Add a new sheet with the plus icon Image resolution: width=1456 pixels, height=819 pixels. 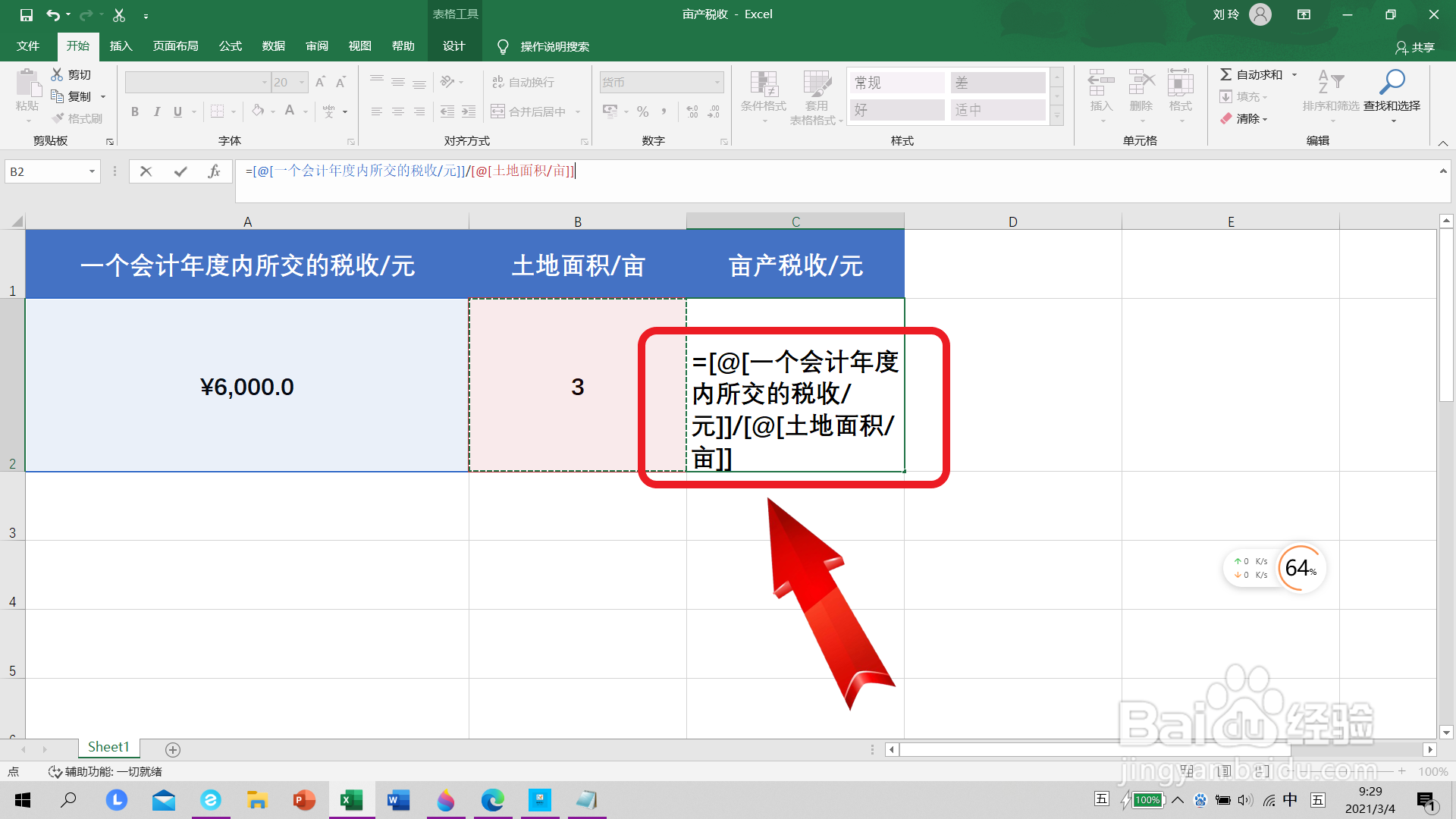click(173, 749)
